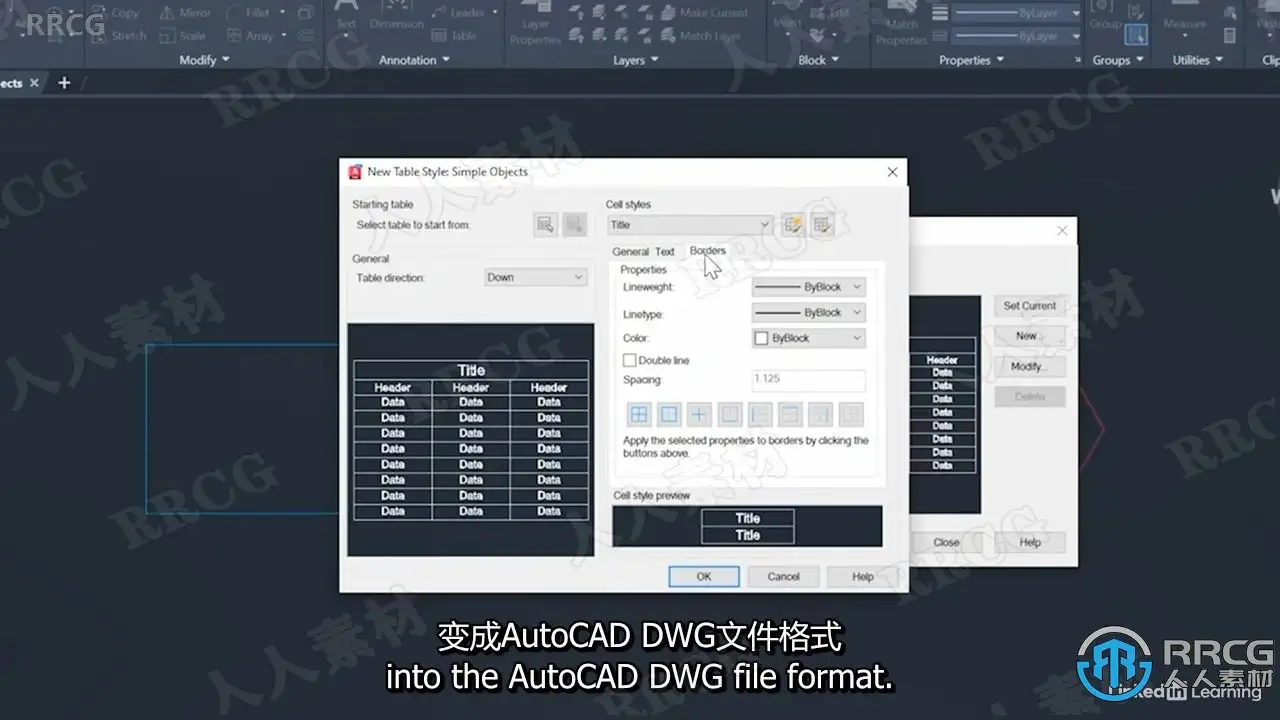Open the Linetype ByBlock dropdown
Screen dimensions: 1280x720
808,313
